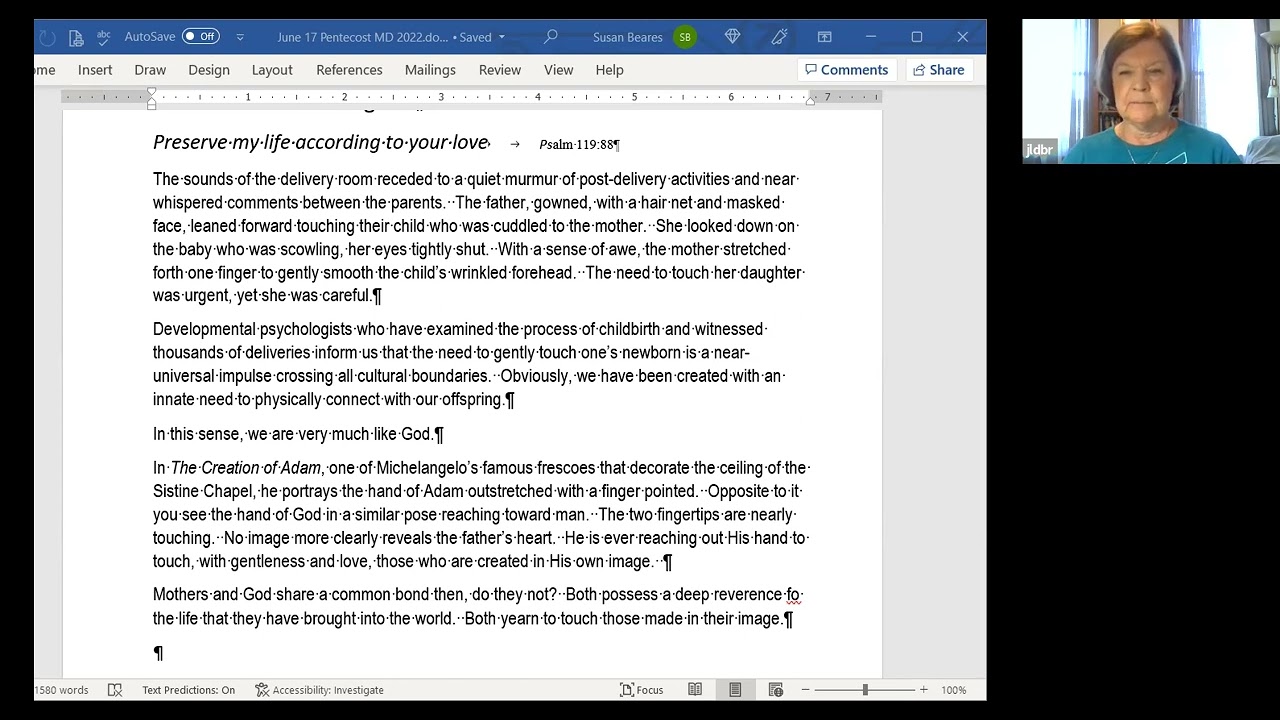This screenshot has height=720, width=1280.
Task: Click the proofing book icon in status bar
Action: click(x=115, y=690)
